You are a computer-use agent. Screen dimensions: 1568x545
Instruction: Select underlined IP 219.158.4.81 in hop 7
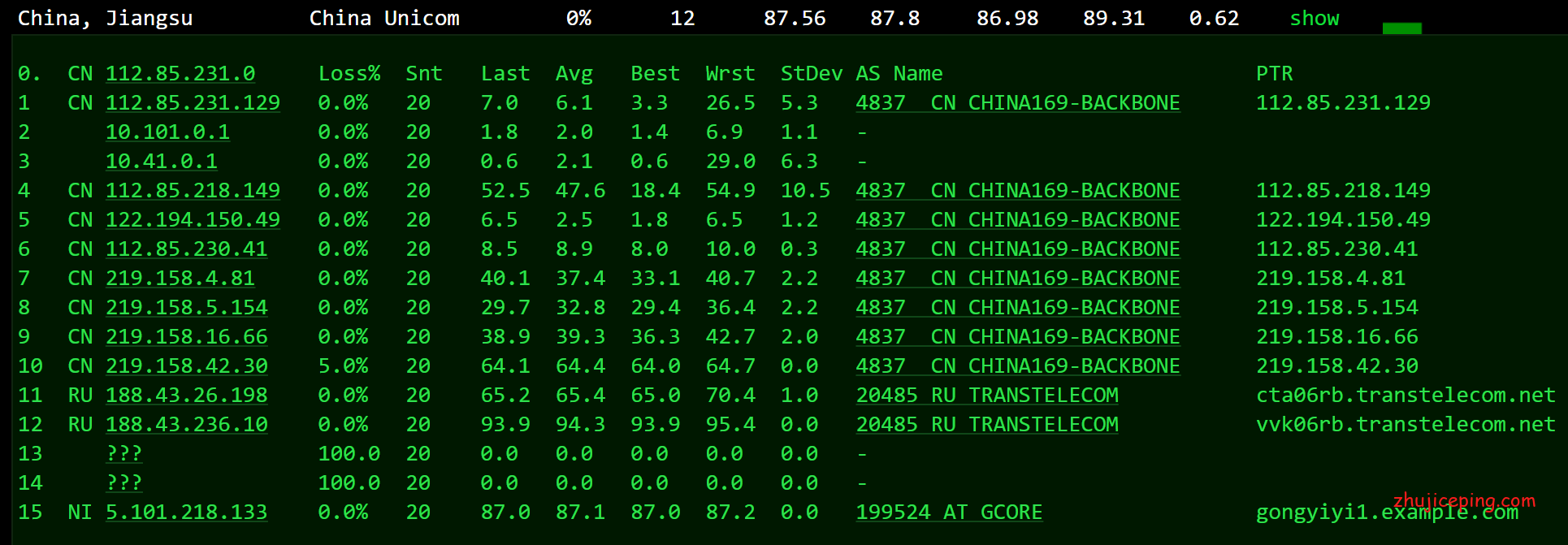click(180, 279)
